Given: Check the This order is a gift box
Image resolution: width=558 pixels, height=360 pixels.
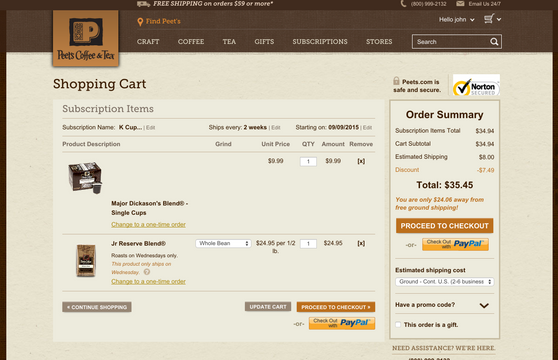Looking at the screenshot, I should pyautogui.click(x=398, y=324).
